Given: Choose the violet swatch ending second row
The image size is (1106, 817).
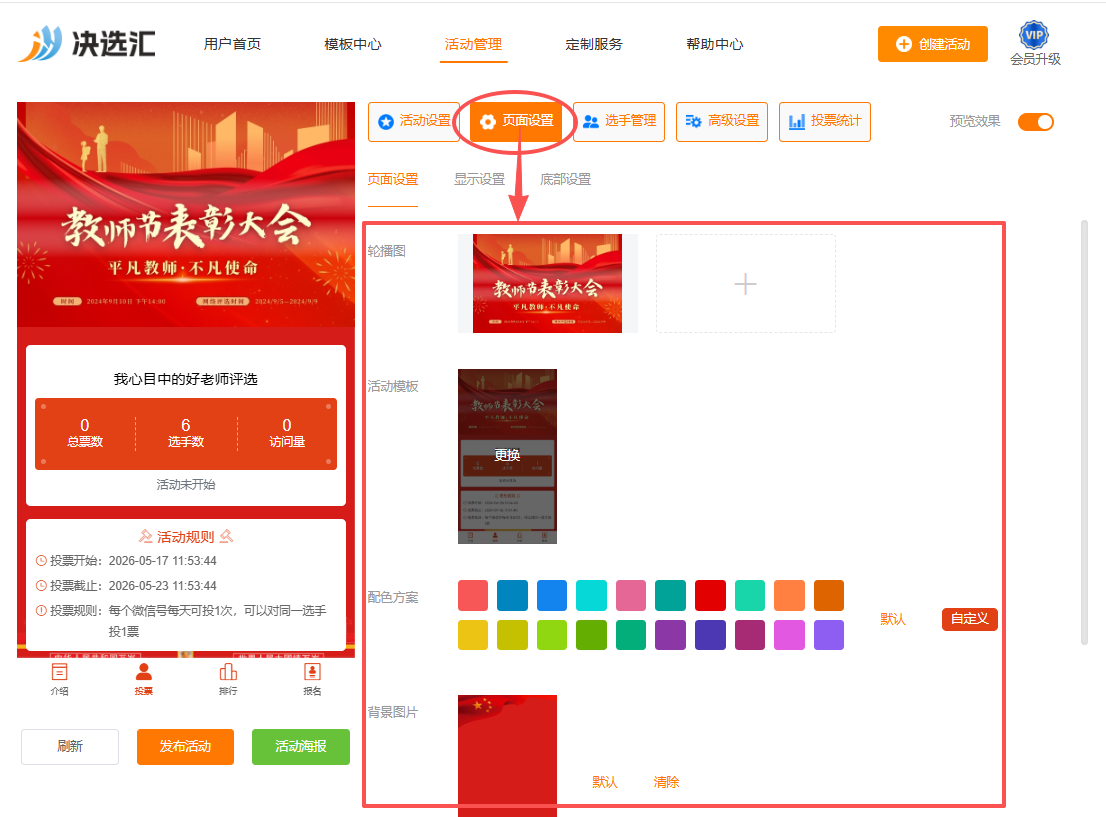Looking at the screenshot, I should (x=829, y=635).
